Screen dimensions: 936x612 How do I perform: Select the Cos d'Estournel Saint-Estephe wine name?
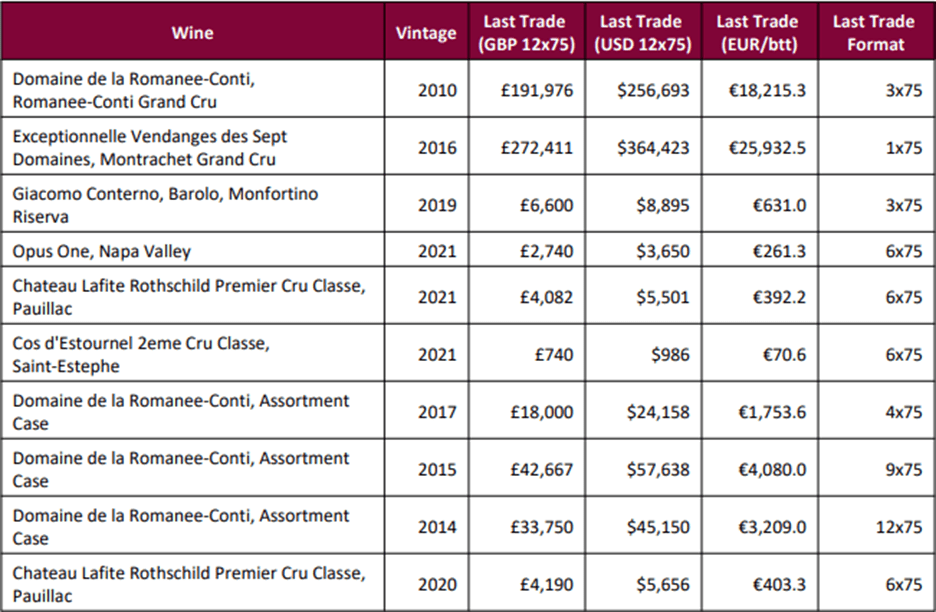coord(141,355)
